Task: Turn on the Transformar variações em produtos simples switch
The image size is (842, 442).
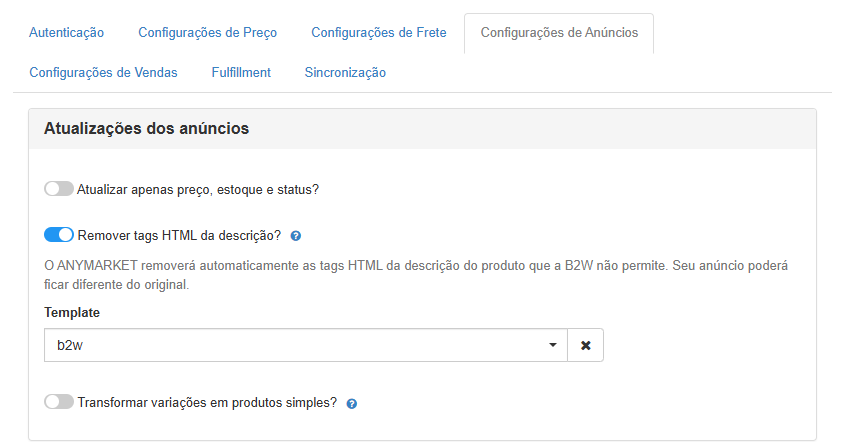Action: pos(59,402)
